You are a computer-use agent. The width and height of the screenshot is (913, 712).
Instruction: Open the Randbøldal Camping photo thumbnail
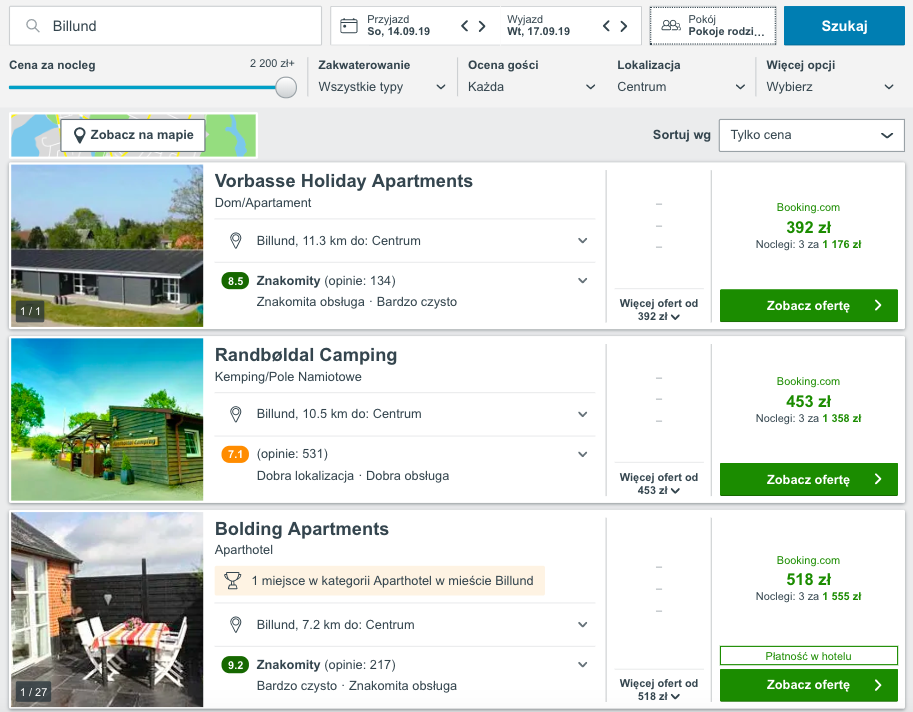click(107, 419)
